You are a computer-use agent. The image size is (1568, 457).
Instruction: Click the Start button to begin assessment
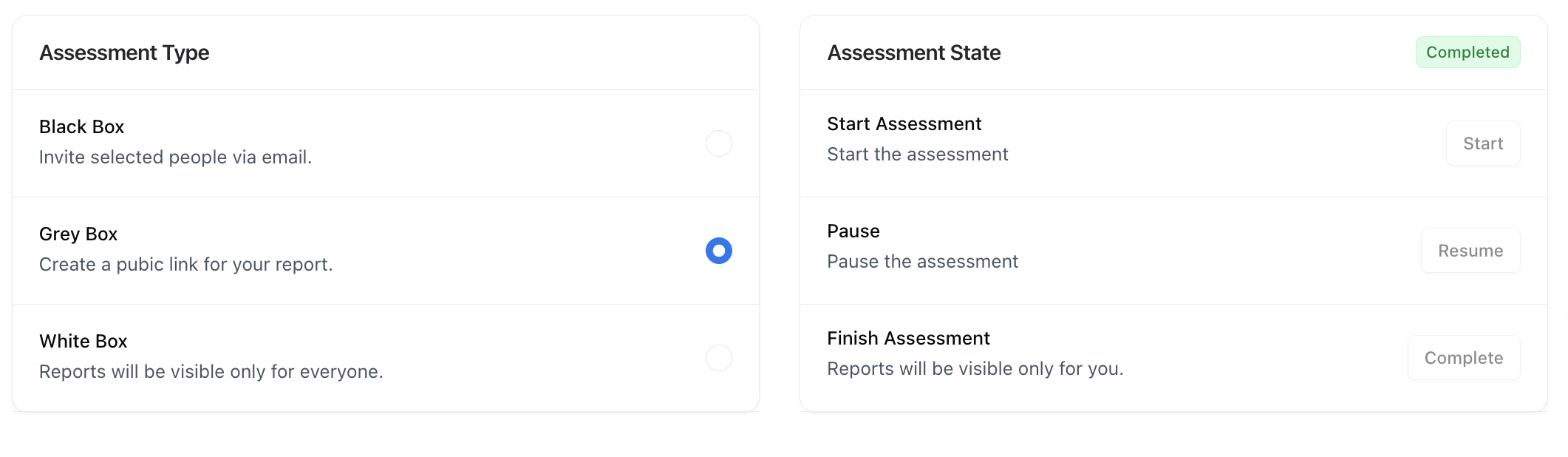coord(1482,143)
